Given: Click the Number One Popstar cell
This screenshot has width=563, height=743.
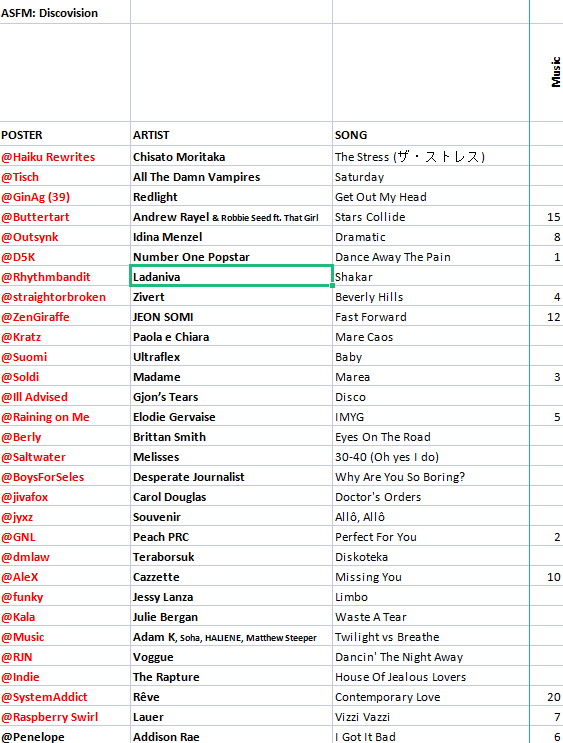Looking at the screenshot, I should (x=231, y=256).
